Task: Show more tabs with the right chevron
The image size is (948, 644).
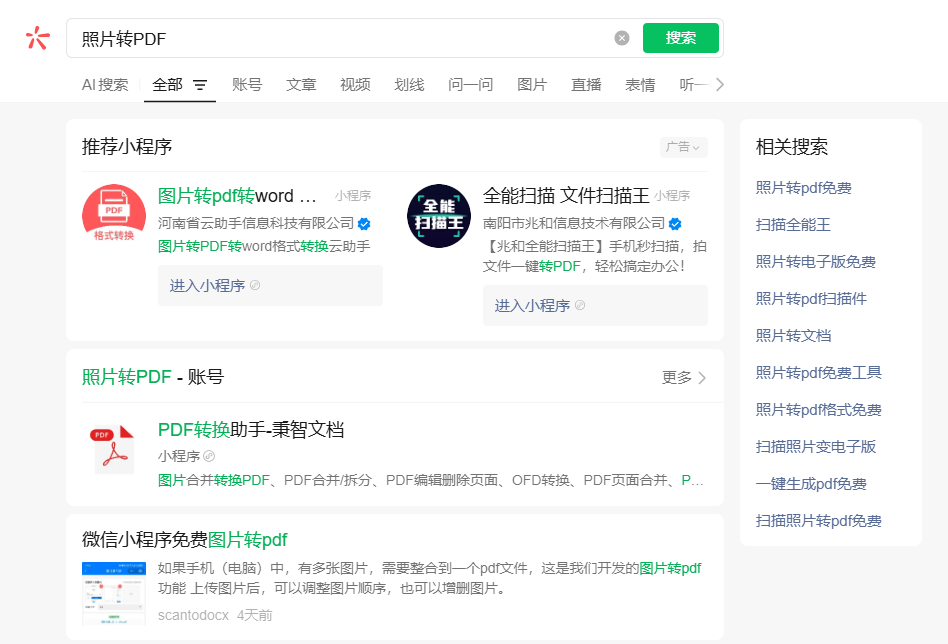Action: [719, 85]
